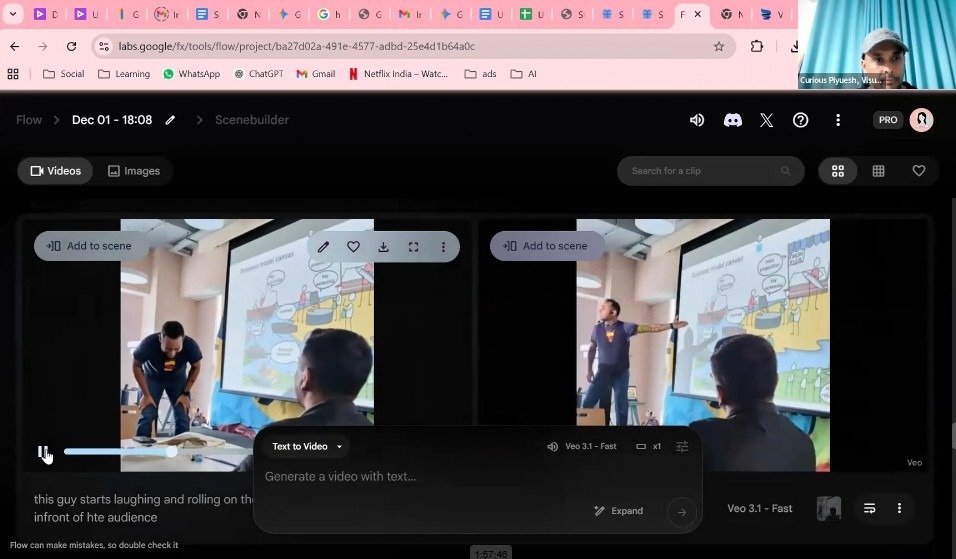This screenshot has height=559, width=956.
Task: Open the Text to Video mode dropdown
Action: (x=307, y=446)
